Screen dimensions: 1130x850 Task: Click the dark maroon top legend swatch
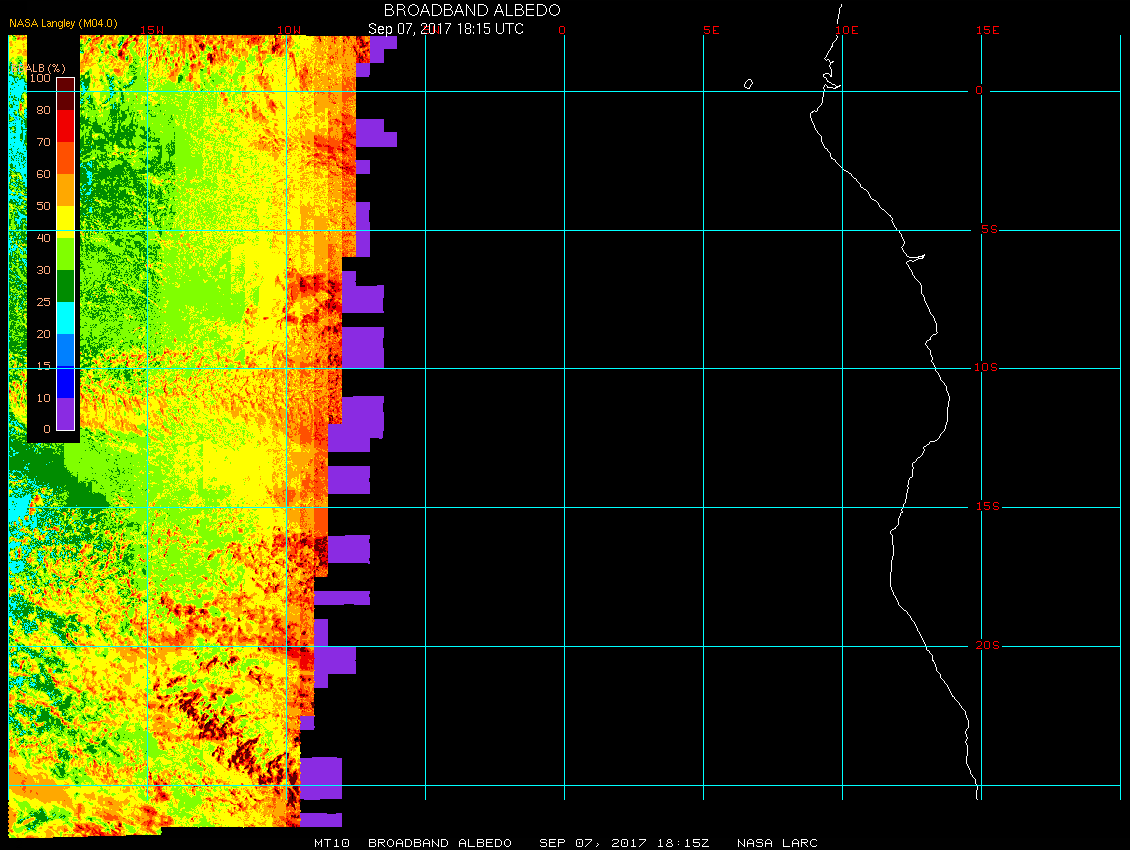tap(65, 86)
